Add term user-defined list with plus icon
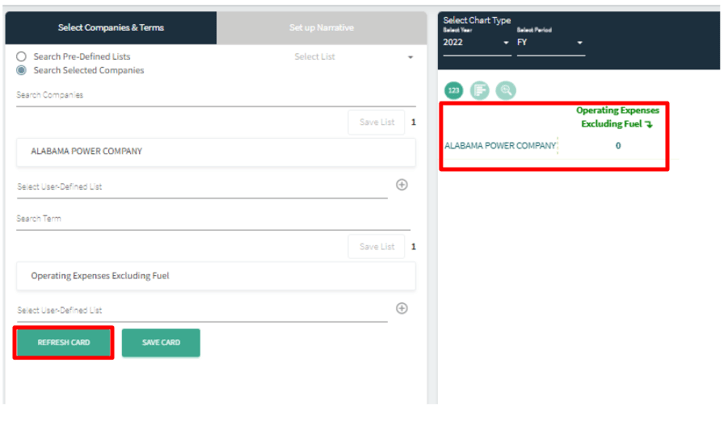This screenshot has width=724, height=421. click(402, 308)
